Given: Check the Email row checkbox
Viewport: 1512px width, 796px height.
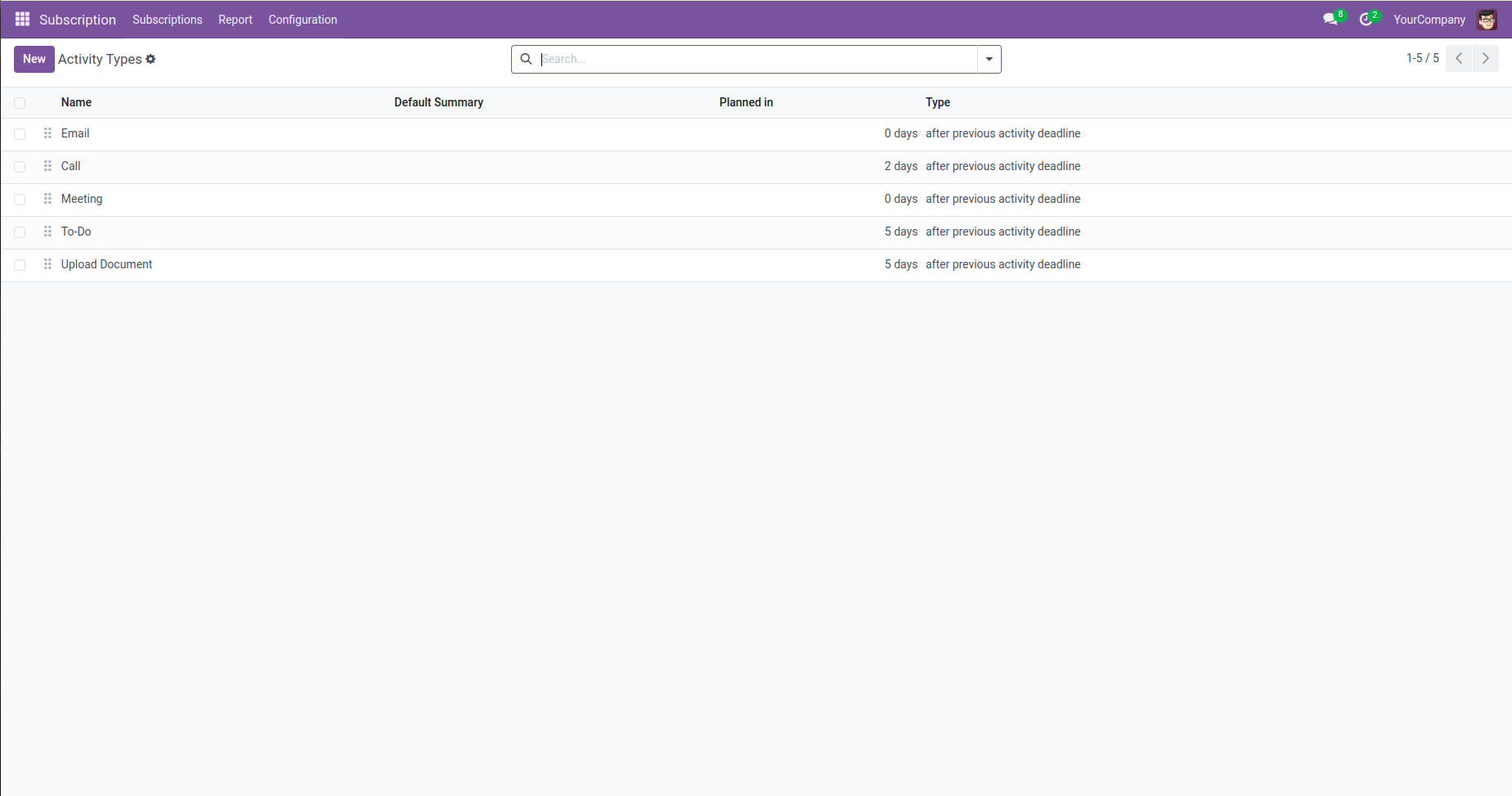Looking at the screenshot, I should pyautogui.click(x=20, y=134).
